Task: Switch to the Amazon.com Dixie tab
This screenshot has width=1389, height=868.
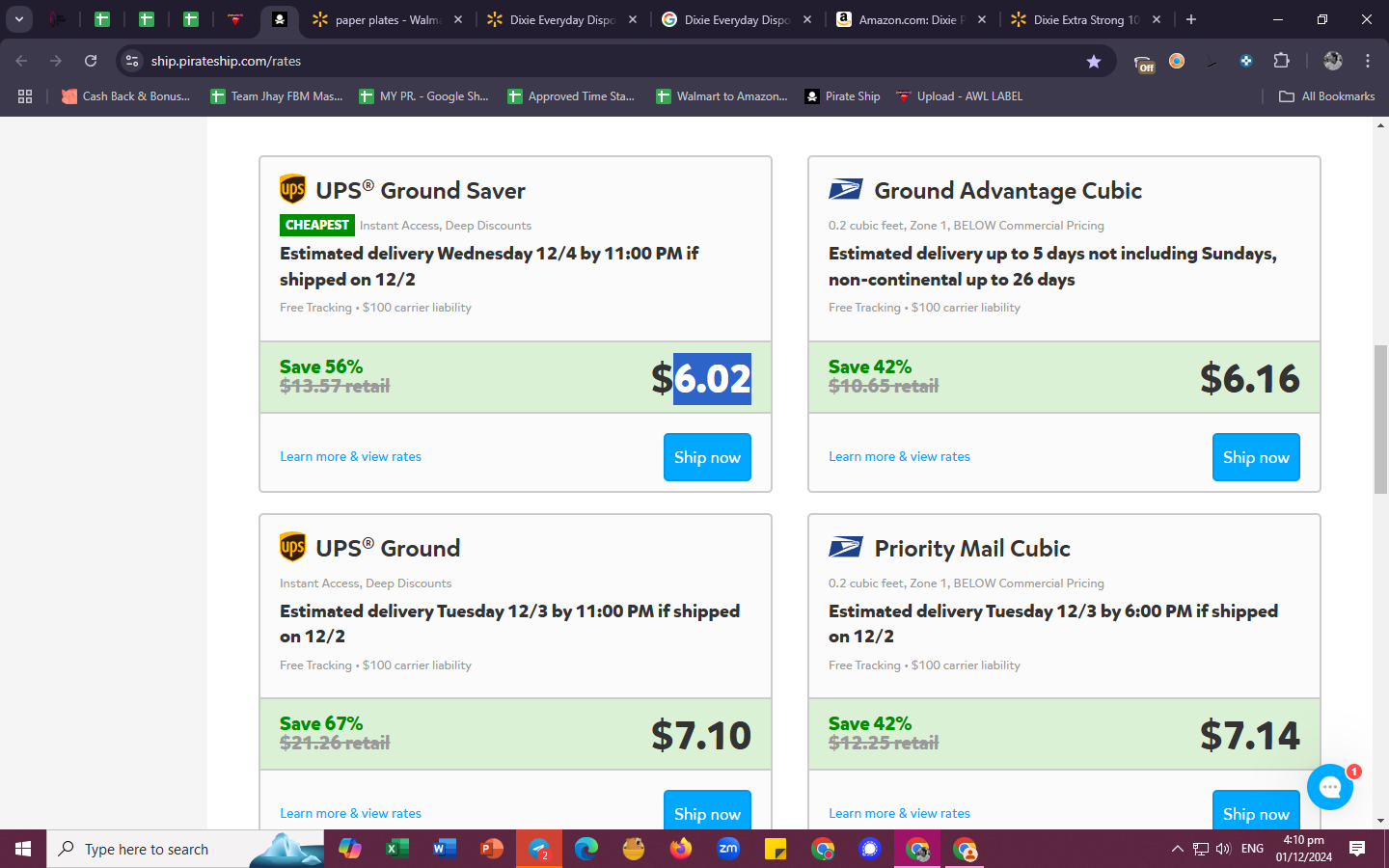Action: click(911, 19)
